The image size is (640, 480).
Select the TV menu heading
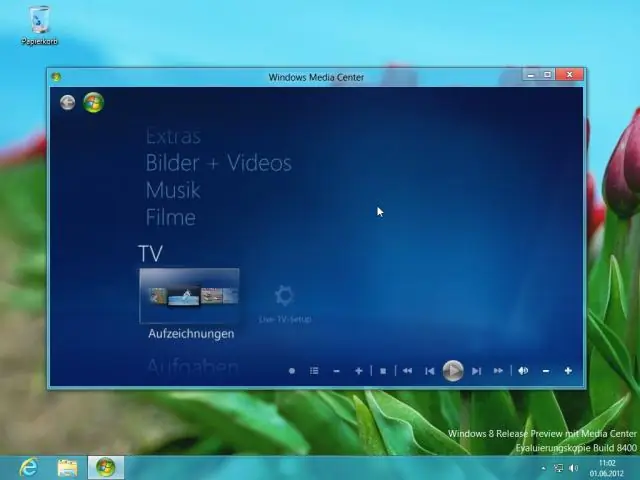pos(151,253)
